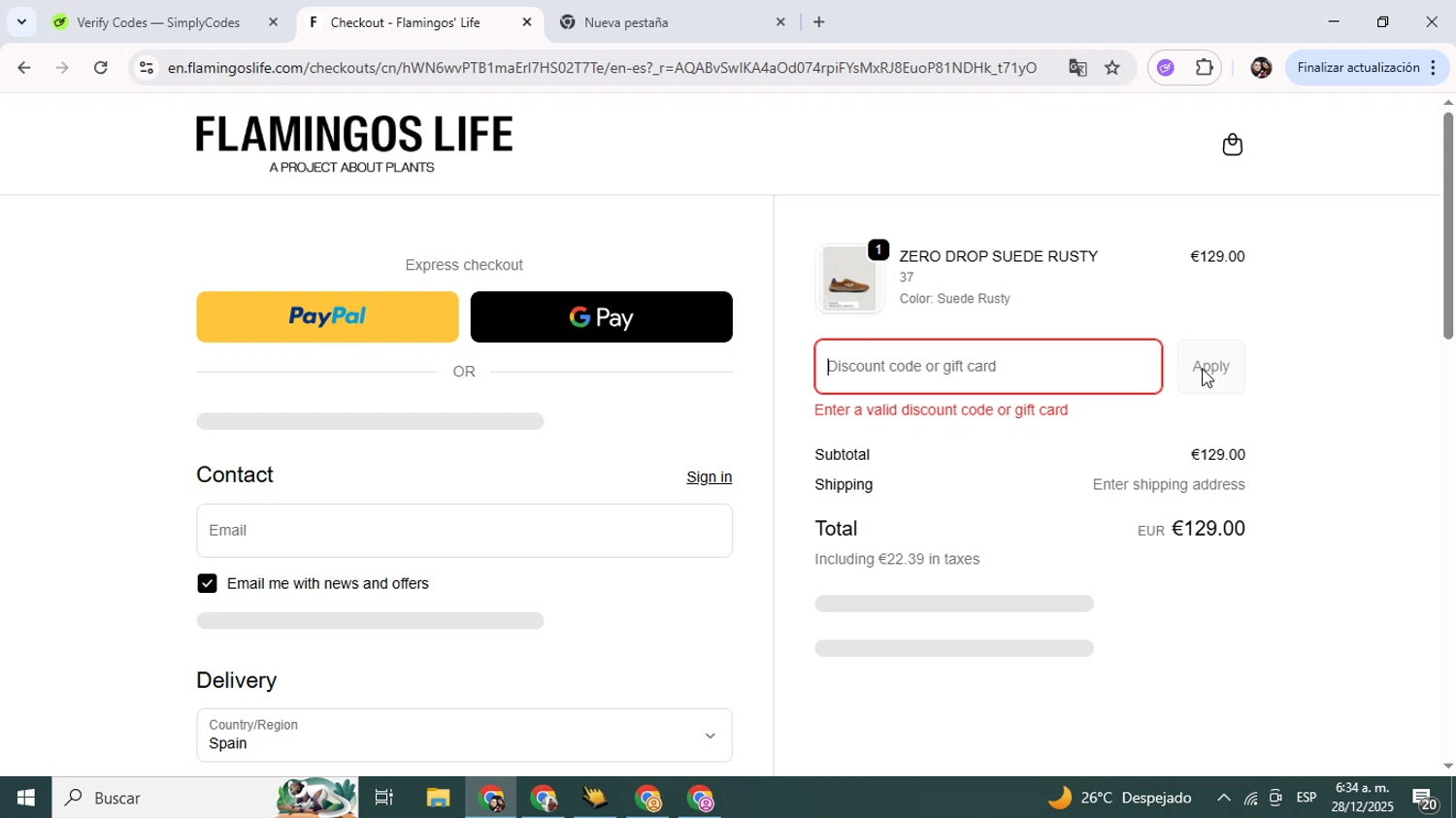Click the taskbar Buscar search box
Viewport: 1456px width, 818px height.
(x=204, y=798)
